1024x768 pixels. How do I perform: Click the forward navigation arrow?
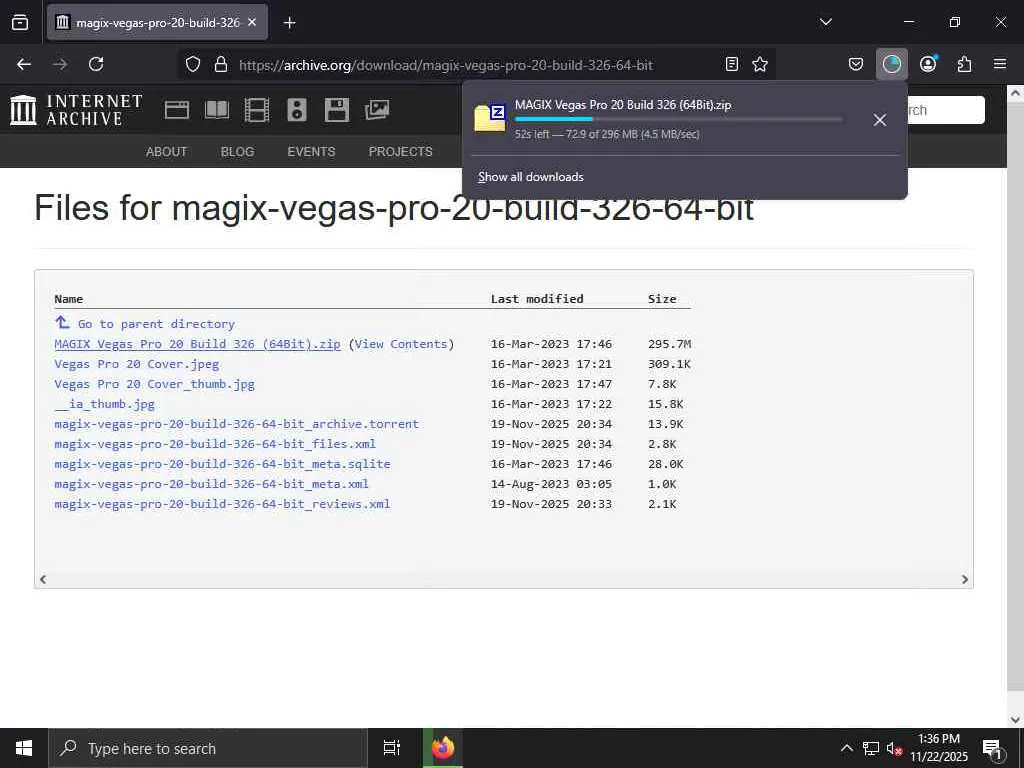click(60, 64)
